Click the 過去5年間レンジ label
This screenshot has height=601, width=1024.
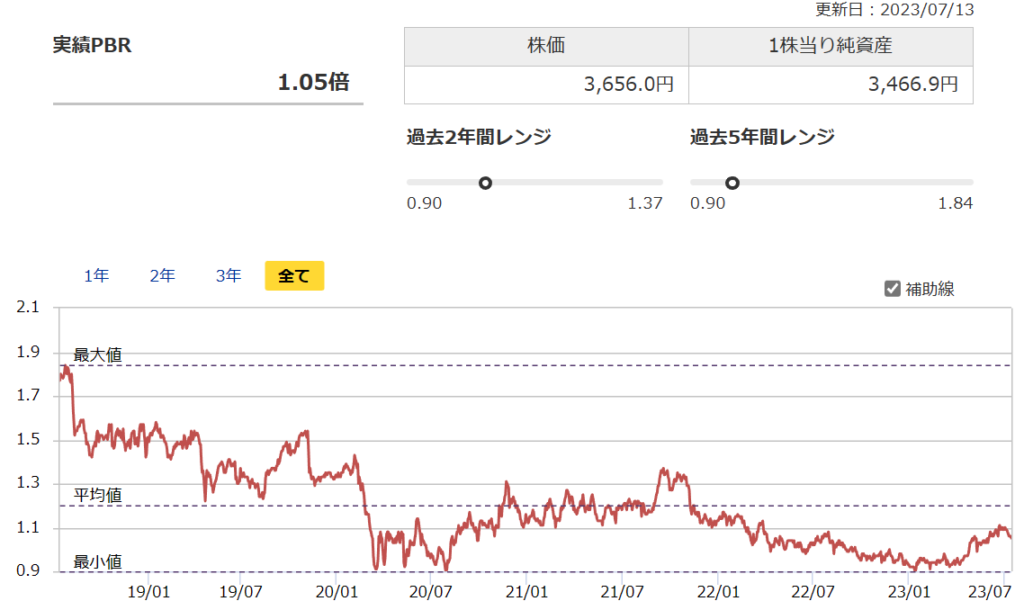[x=762, y=137]
